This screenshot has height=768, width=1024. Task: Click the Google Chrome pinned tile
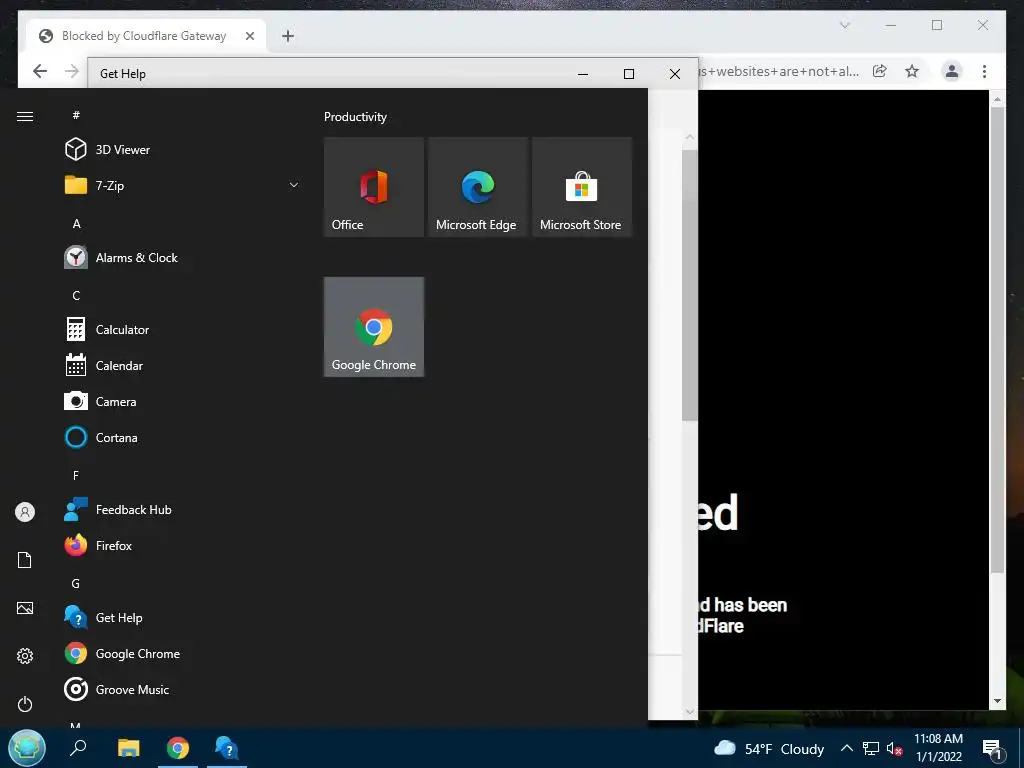click(374, 327)
